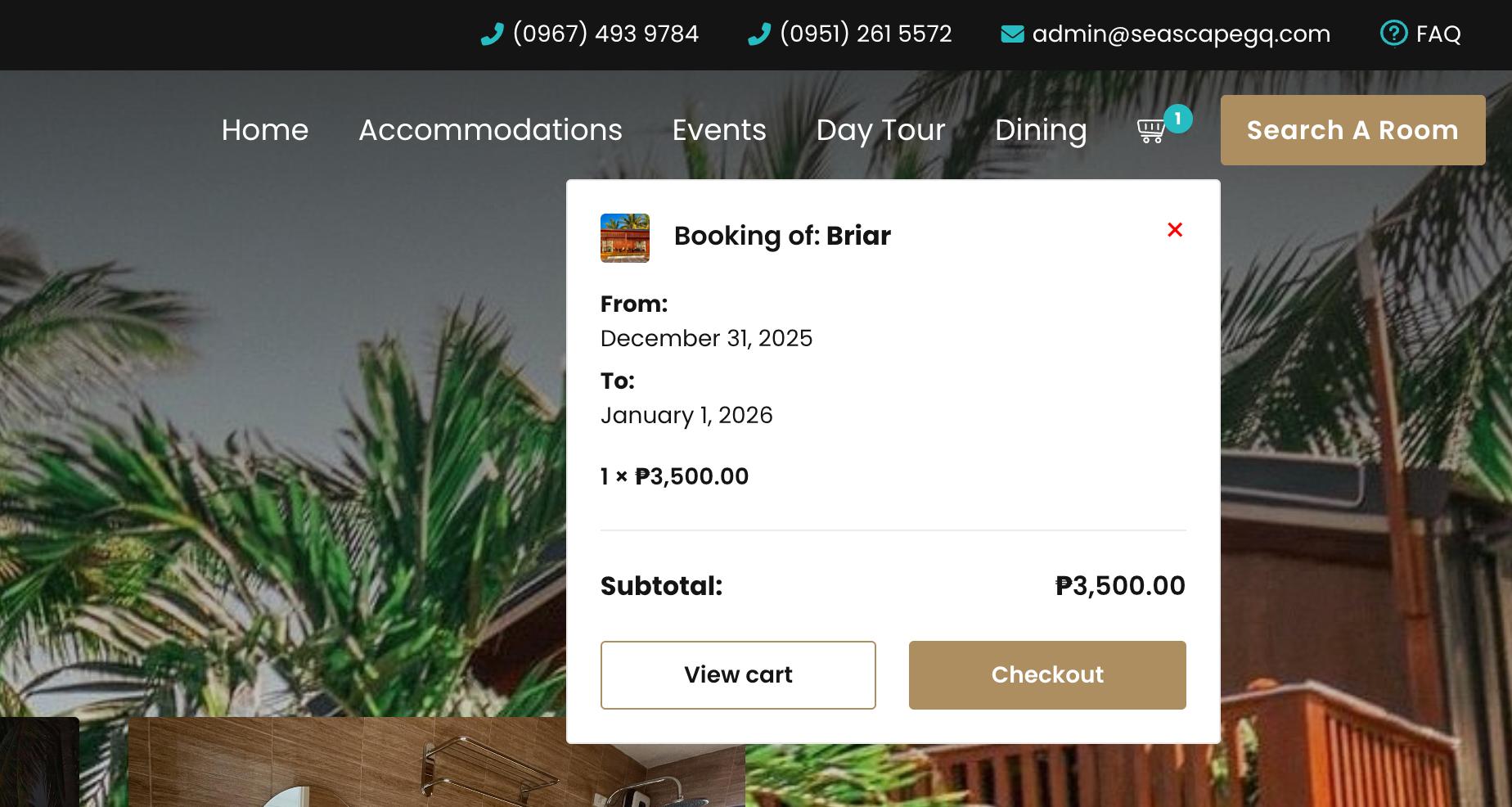Call the (0967) 493 9784 number link
Viewport: 1512px width, 807px height.
[605, 34]
